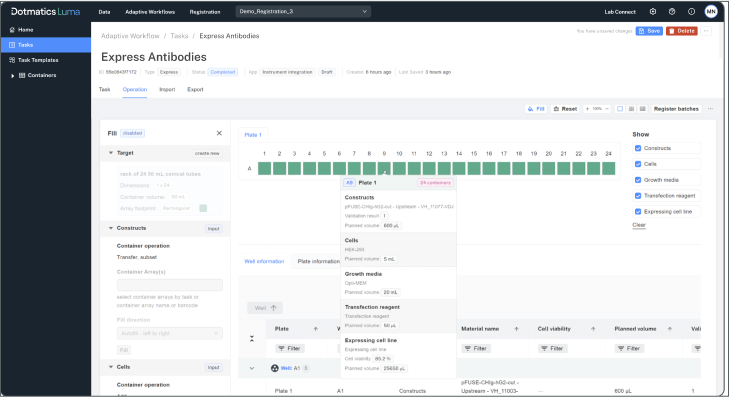This screenshot has height=397, width=729.
Task: Collapse the Constructs section in Fill panel
Action: 111,228
